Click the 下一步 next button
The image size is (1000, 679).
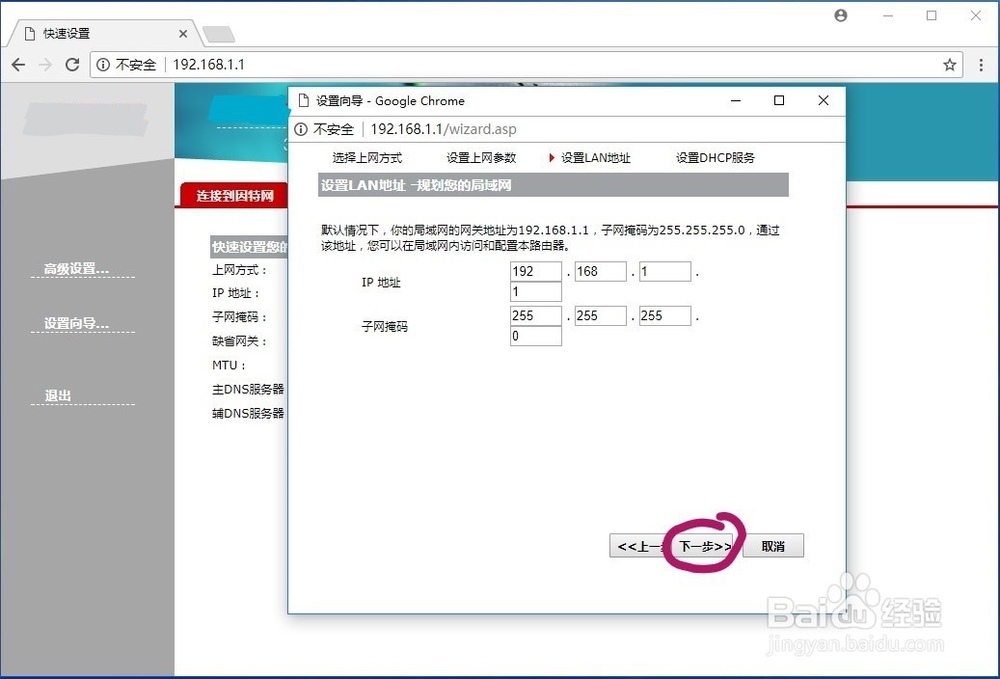(x=703, y=546)
